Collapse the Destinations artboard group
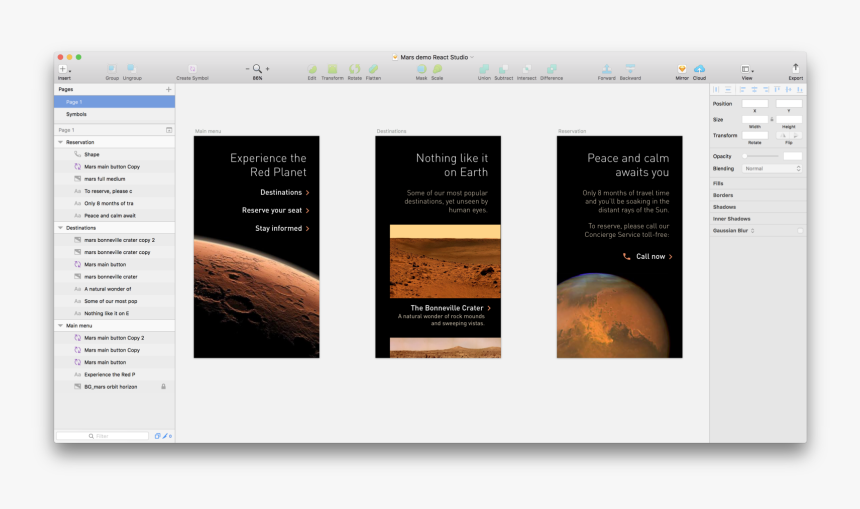The image size is (860, 509). click(60, 228)
